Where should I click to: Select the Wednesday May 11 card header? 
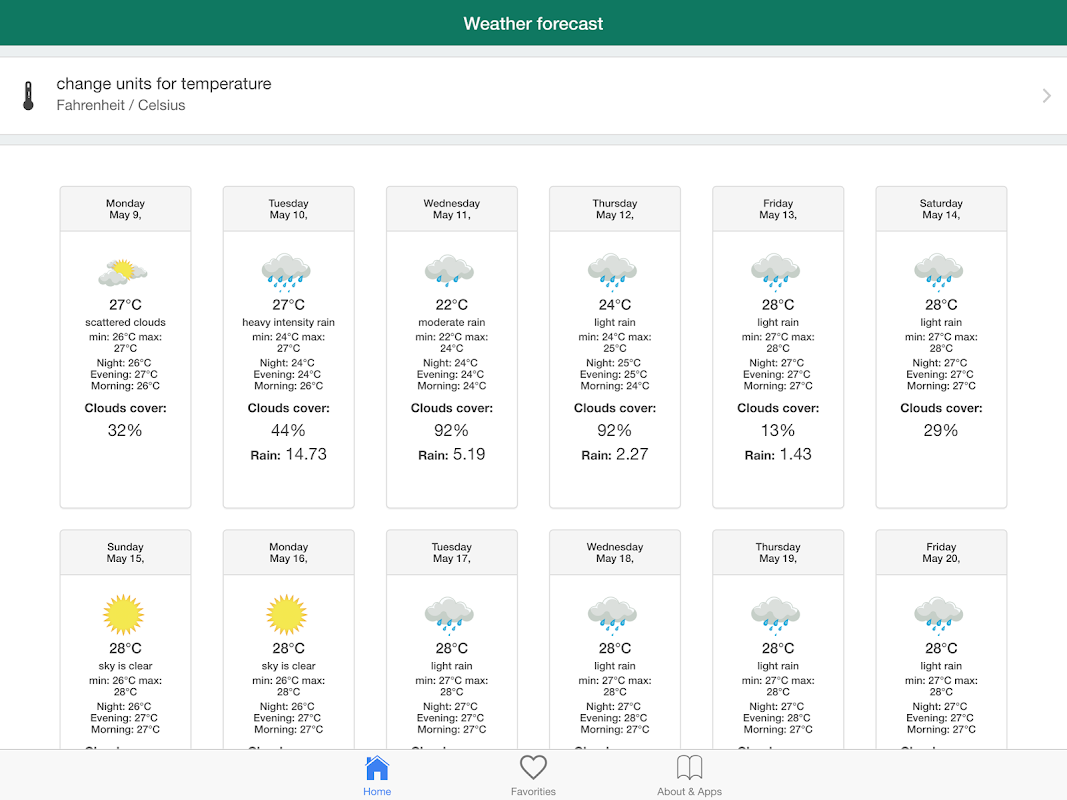(452, 209)
